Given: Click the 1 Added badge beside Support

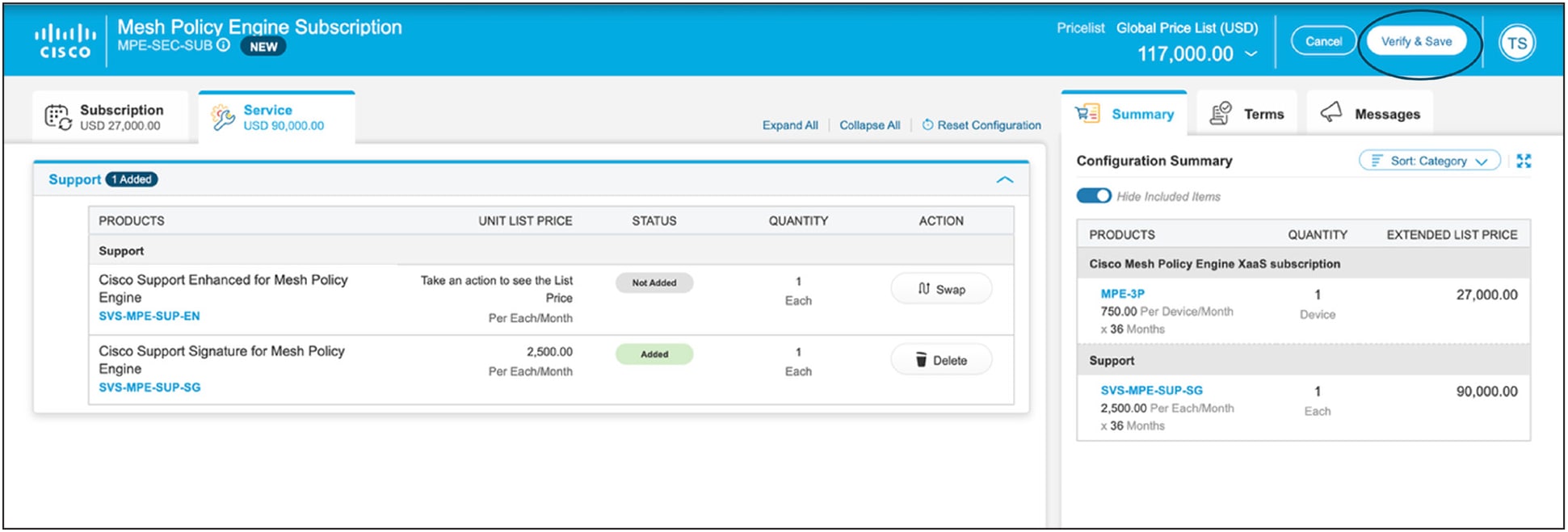Looking at the screenshot, I should (x=132, y=179).
